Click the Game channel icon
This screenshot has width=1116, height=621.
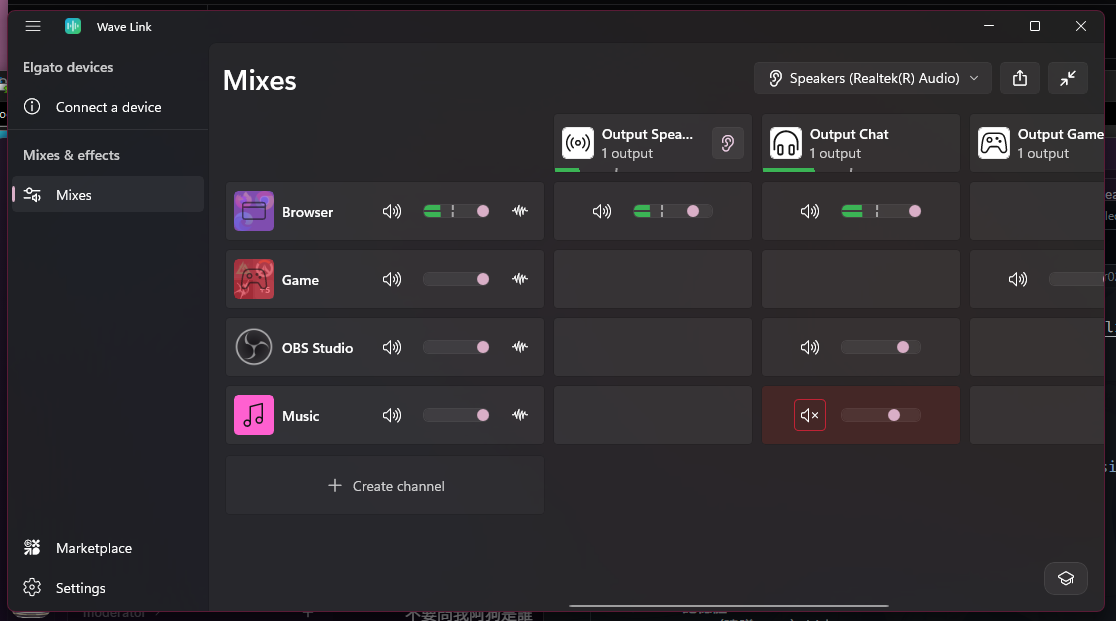tap(253, 279)
